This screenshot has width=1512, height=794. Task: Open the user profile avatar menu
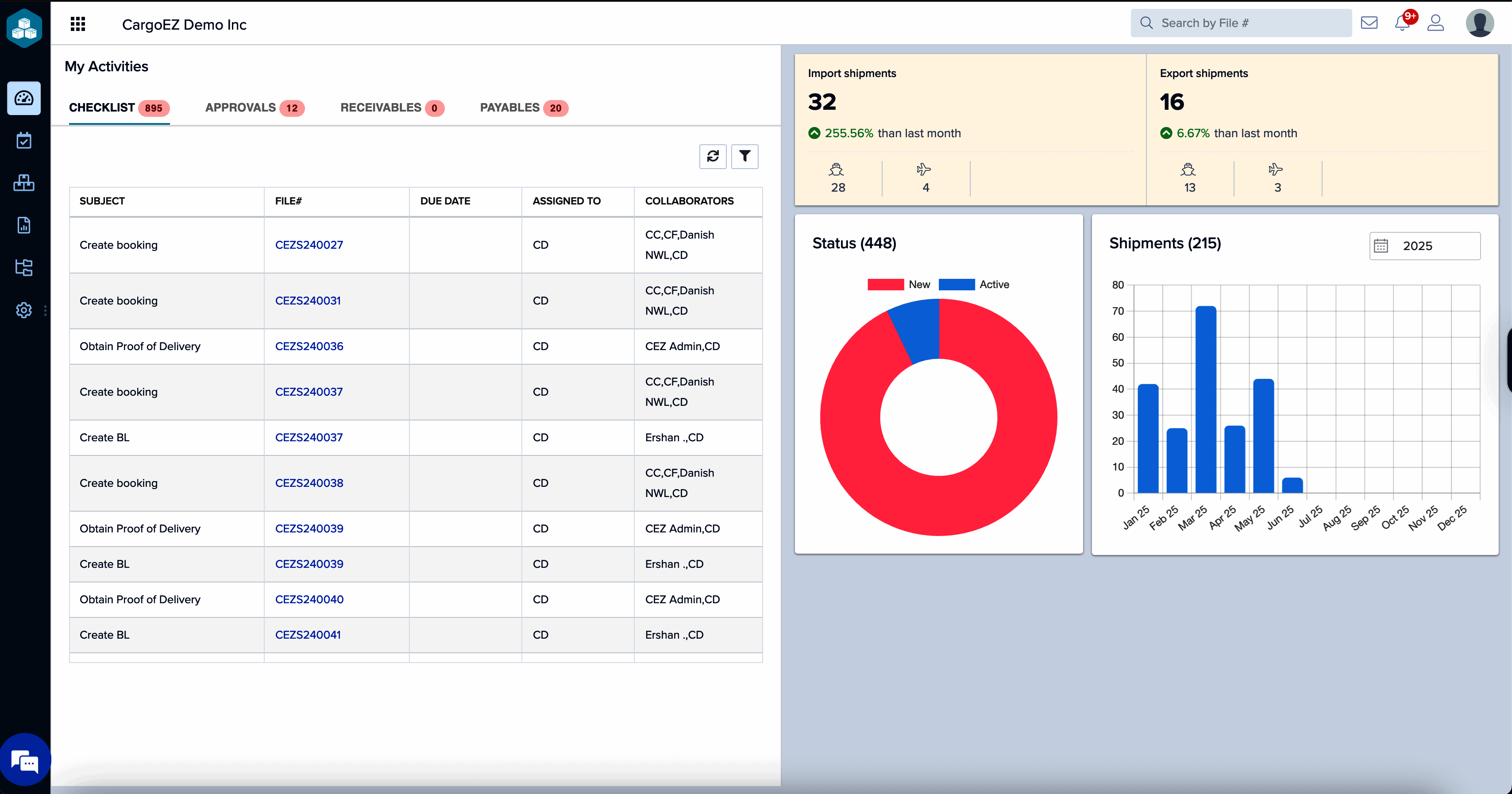(x=1480, y=23)
